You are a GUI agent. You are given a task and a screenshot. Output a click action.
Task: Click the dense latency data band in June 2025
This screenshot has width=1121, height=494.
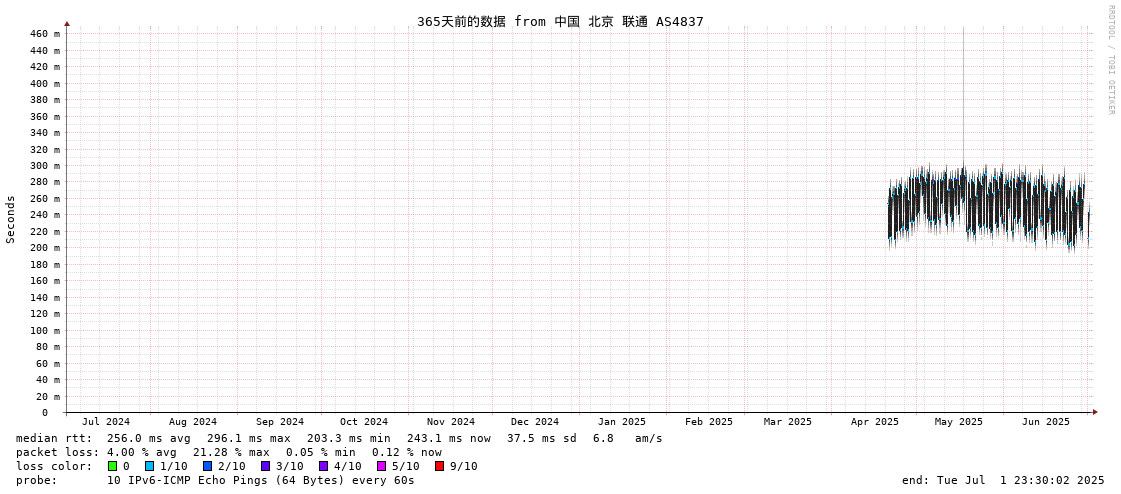pyautogui.click(x=1046, y=207)
